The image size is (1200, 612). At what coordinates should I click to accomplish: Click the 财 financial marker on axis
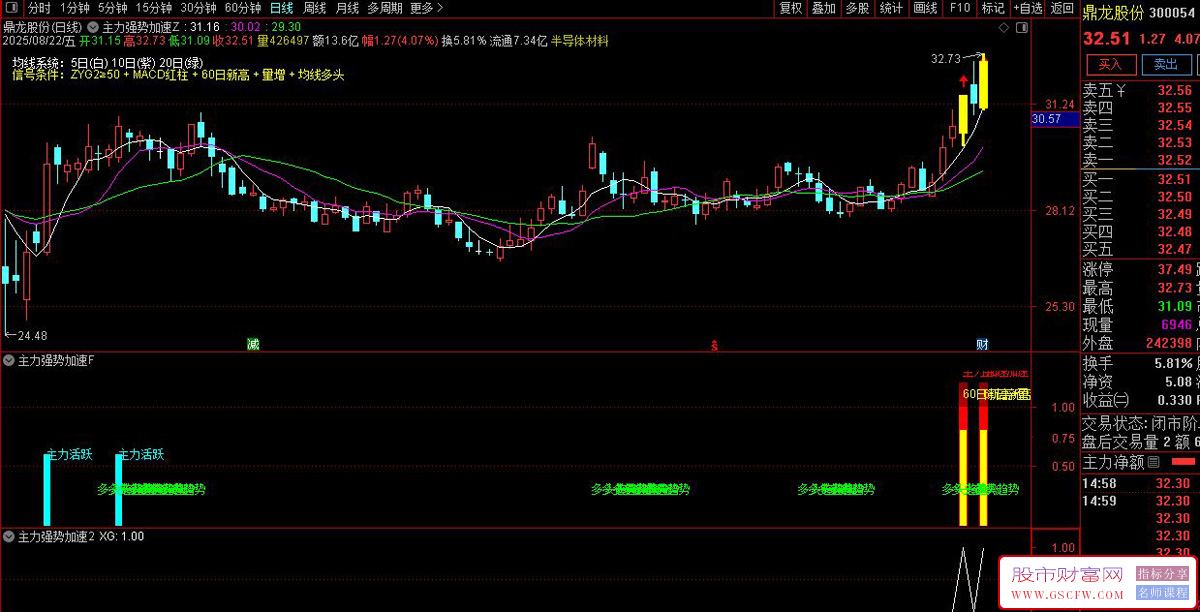(x=982, y=344)
